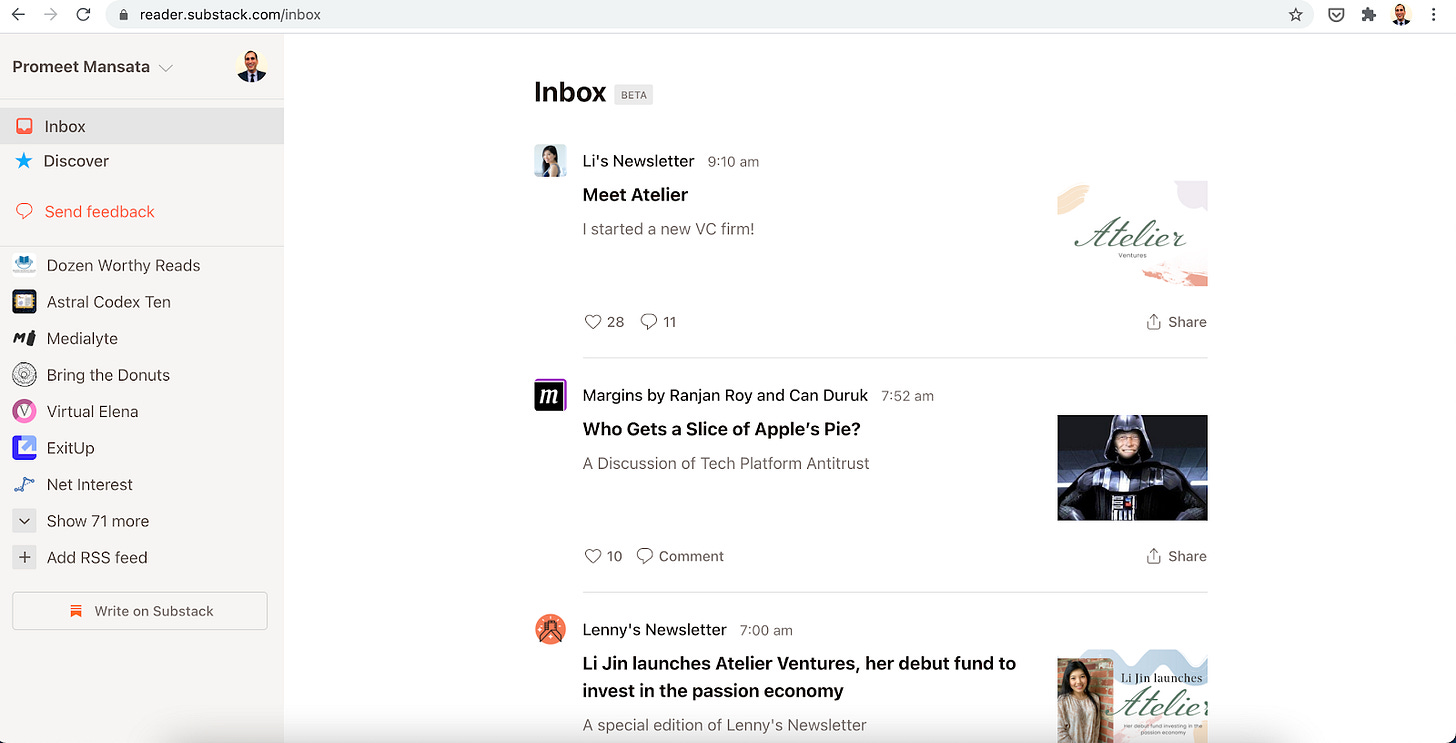Bookmark this page with star icon
The width and height of the screenshot is (1456, 743).
(1296, 15)
